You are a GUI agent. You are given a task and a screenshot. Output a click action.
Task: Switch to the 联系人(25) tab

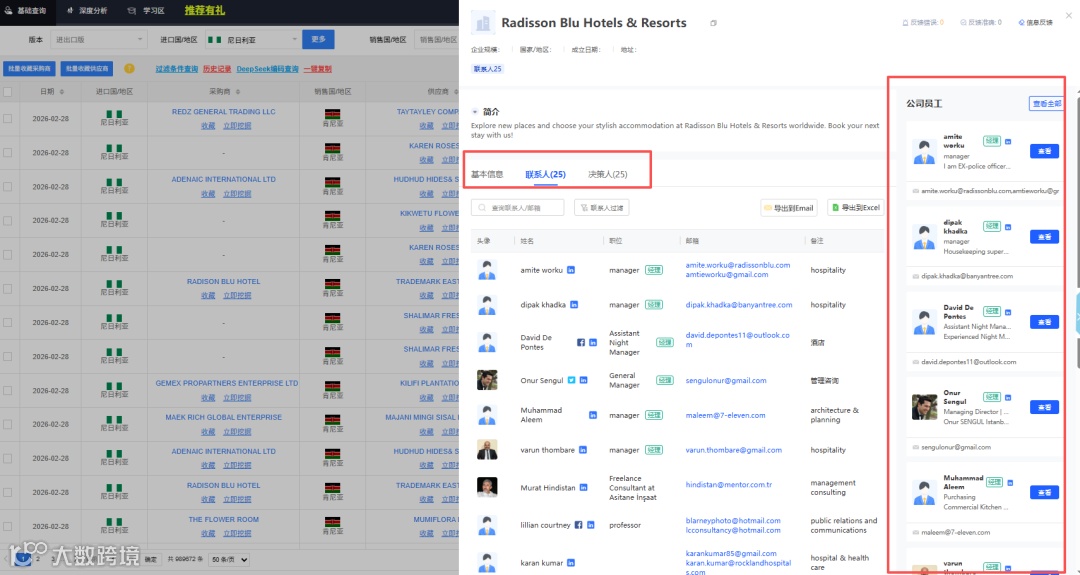coord(546,174)
